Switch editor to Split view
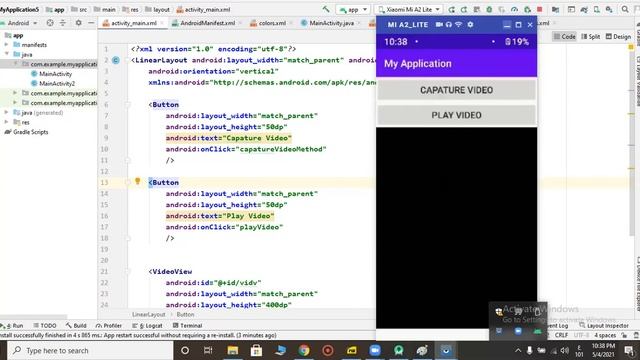This screenshot has width=640, height=360. tap(590, 36)
